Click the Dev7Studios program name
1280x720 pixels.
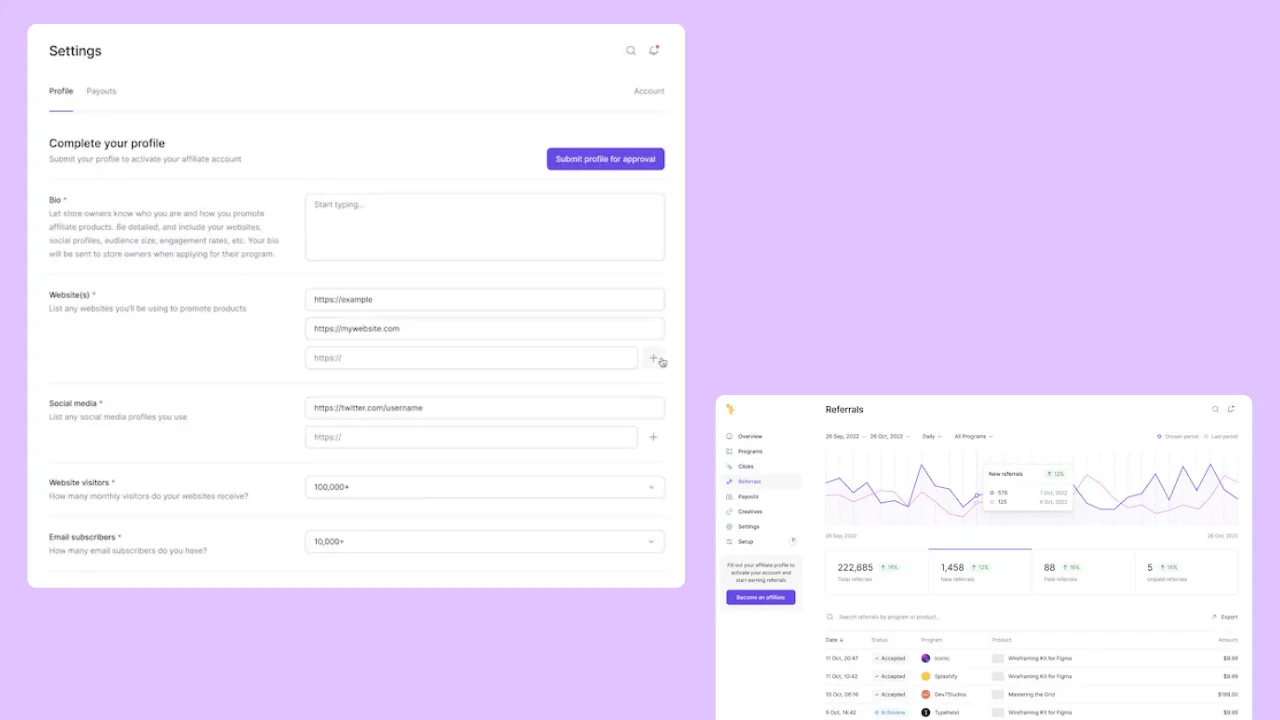coord(949,694)
